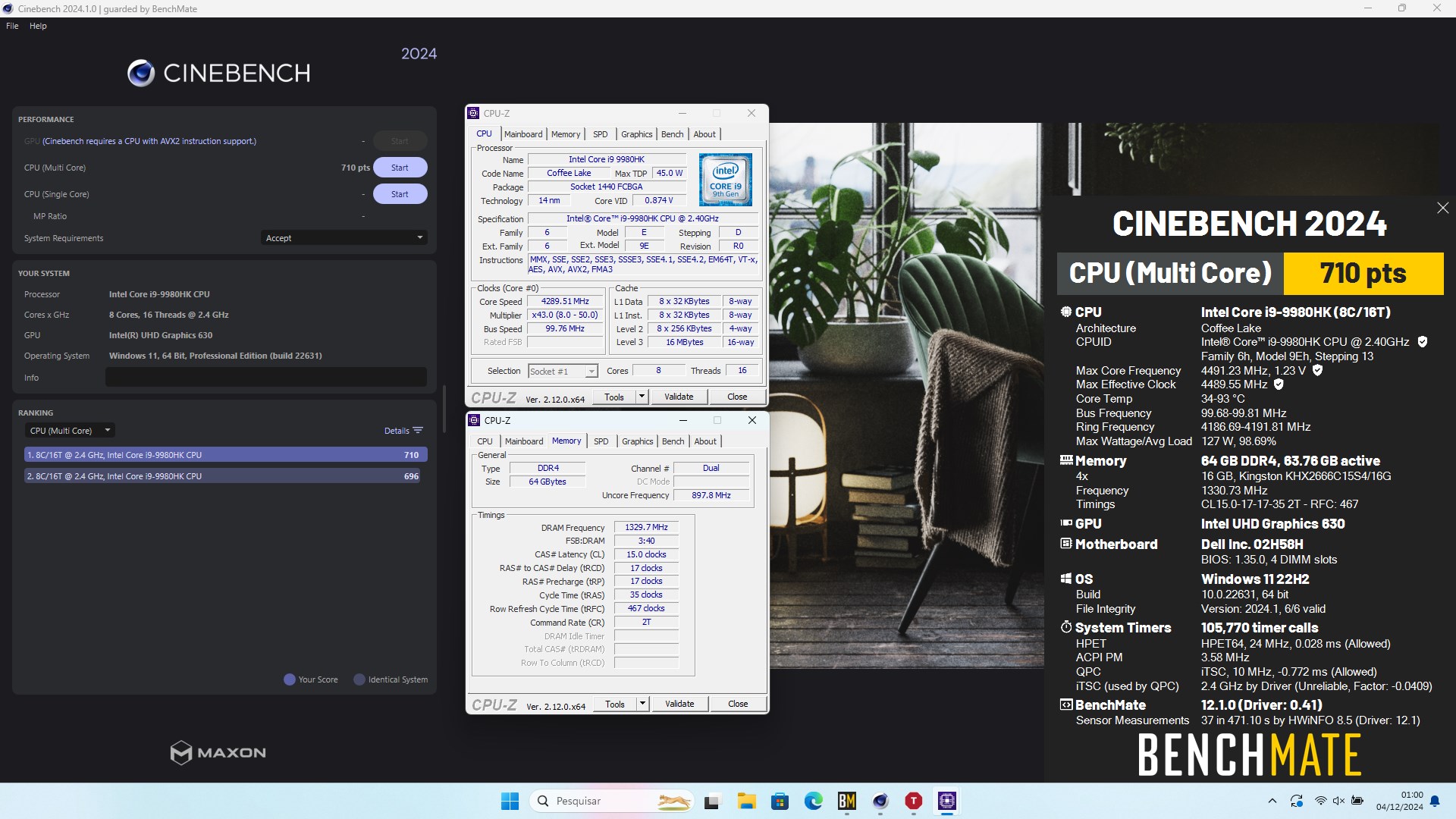1456x819 pixels.
Task: Click Your Score legend indicator
Action: 289,679
